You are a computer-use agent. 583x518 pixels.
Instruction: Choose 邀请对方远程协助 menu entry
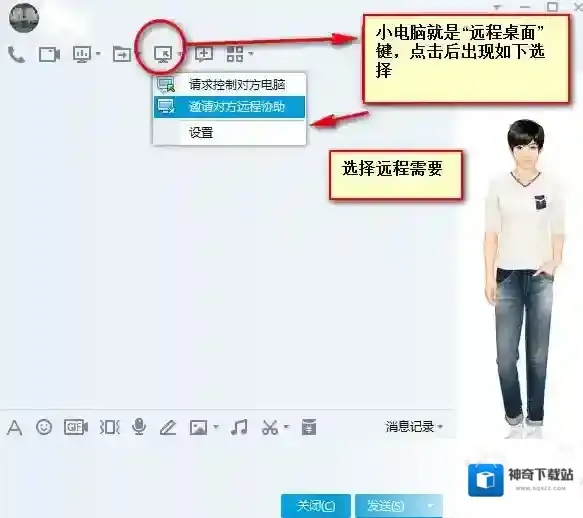click(229, 107)
